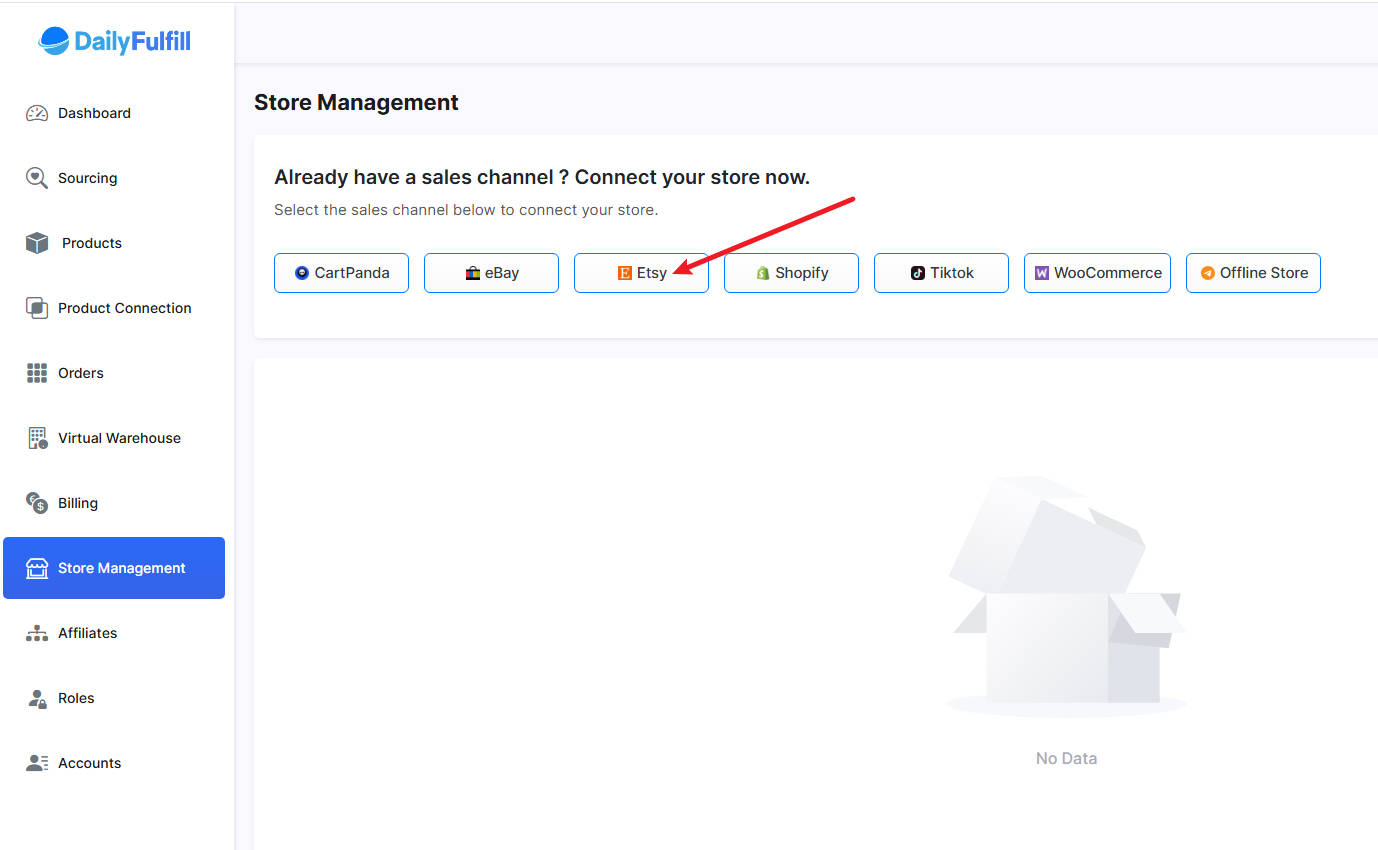Open the Affiliates hierarchy icon

[x=37, y=633]
